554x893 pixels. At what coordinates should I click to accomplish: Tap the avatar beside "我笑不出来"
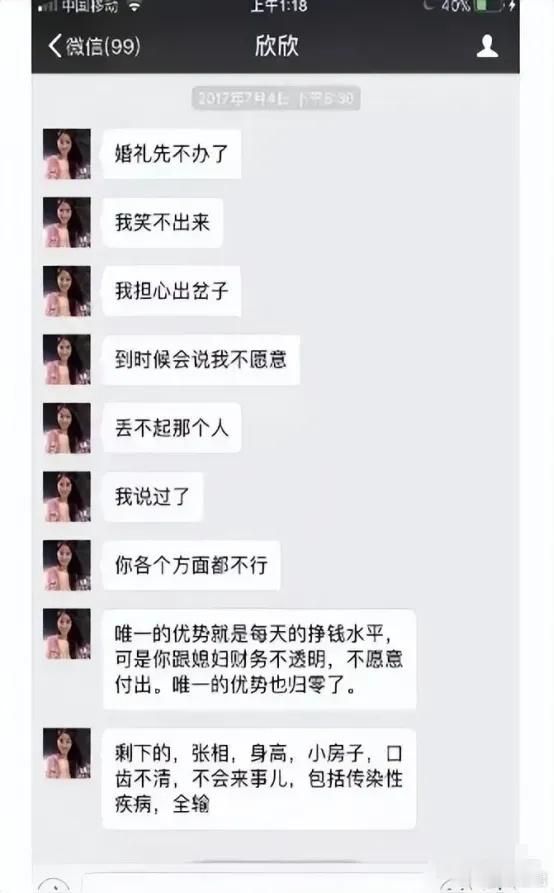click(x=67, y=222)
